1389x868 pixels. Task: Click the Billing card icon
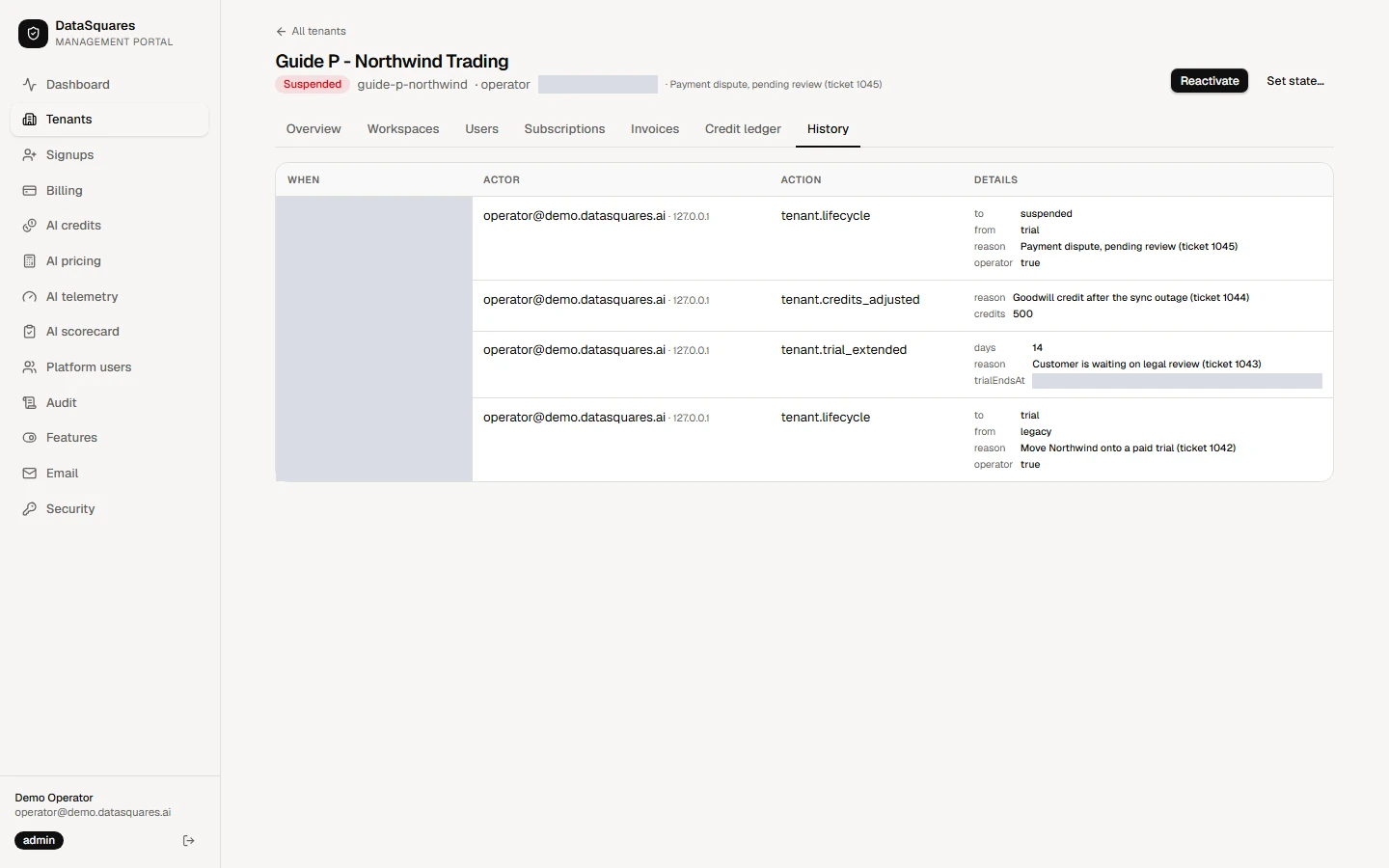pos(30,190)
